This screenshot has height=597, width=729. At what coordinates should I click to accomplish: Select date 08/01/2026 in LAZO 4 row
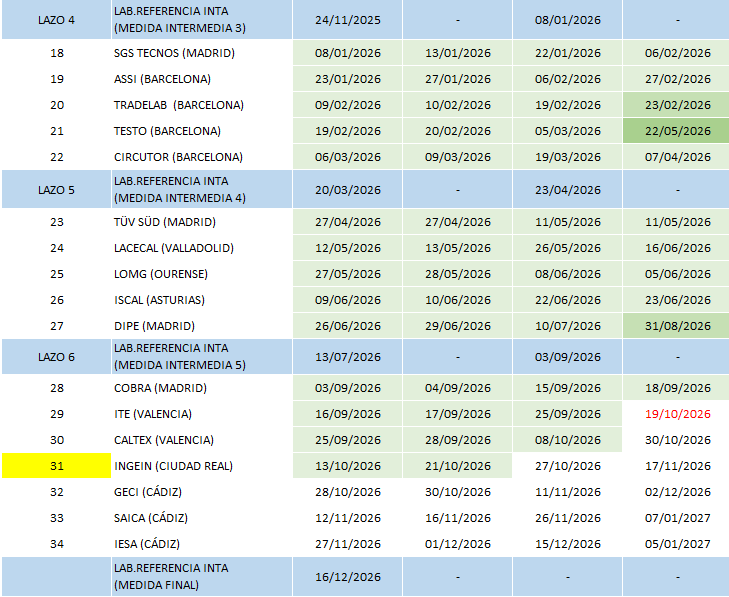point(567,20)
